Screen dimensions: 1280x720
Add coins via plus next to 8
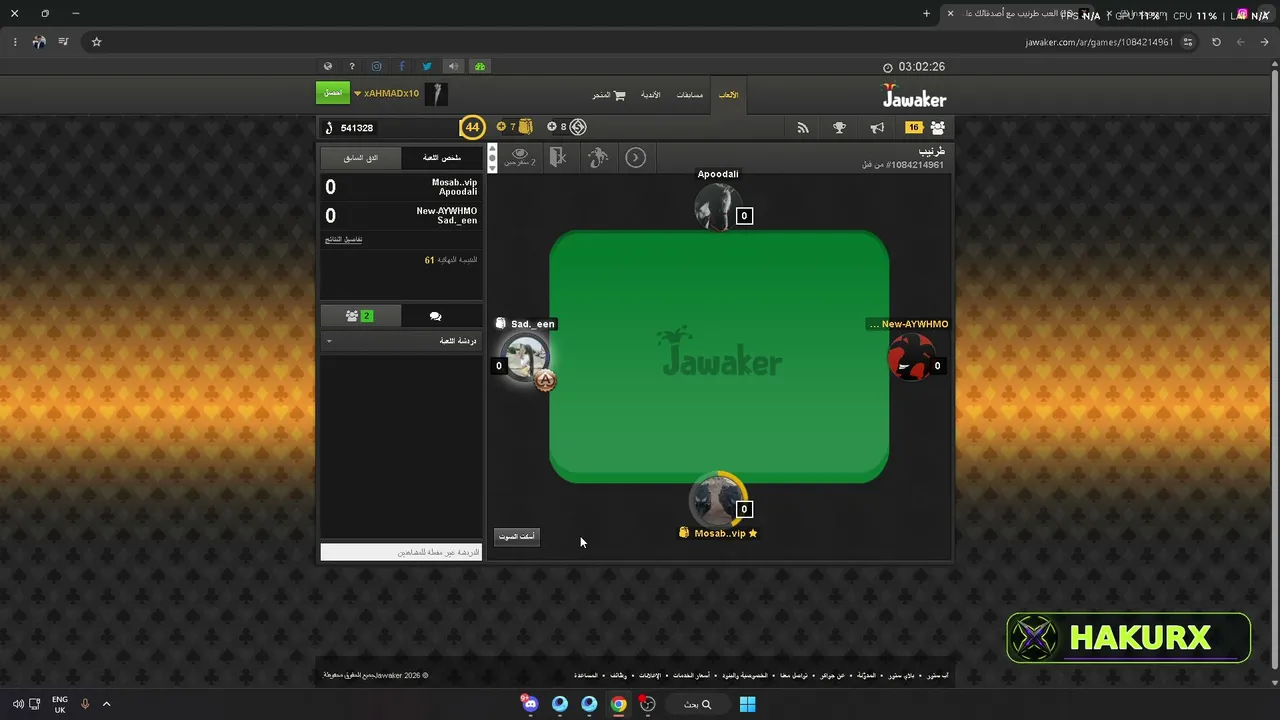pos(551,127)
